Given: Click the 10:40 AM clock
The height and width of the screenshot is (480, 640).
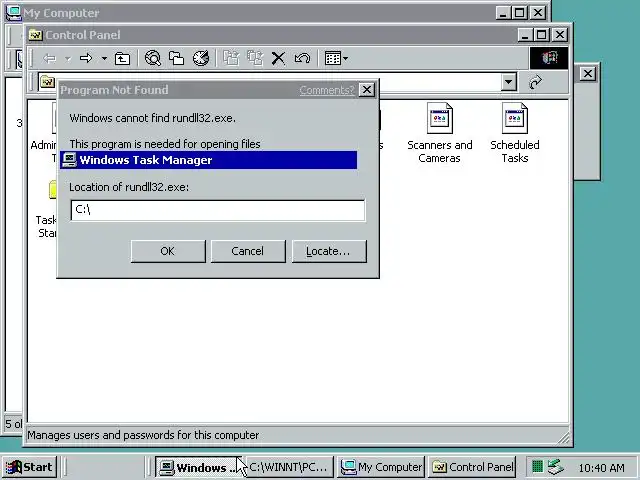Looking at the screenshot, I should [x=602, y=468].
